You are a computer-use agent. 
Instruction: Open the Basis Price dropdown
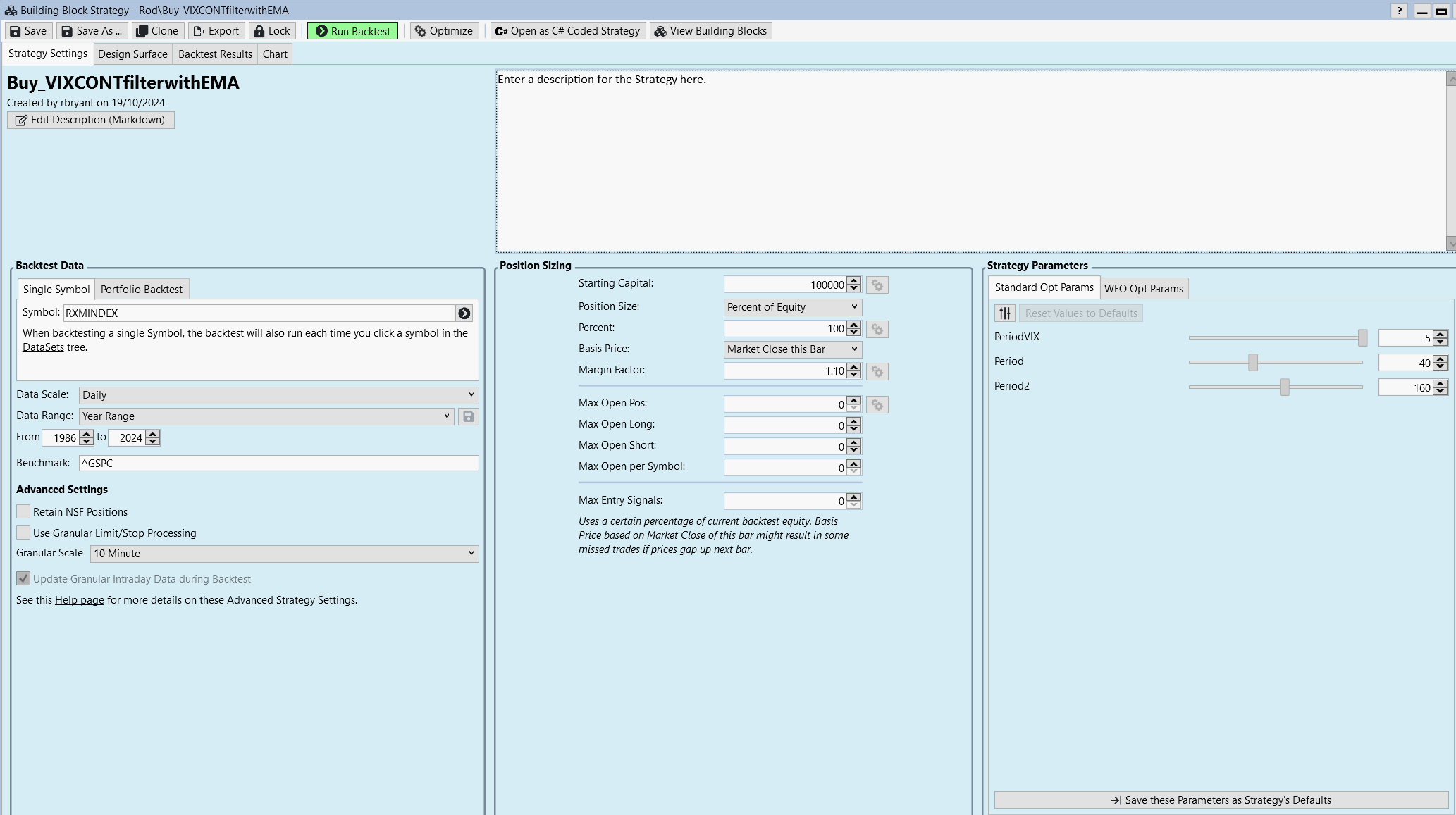(792, 349)
